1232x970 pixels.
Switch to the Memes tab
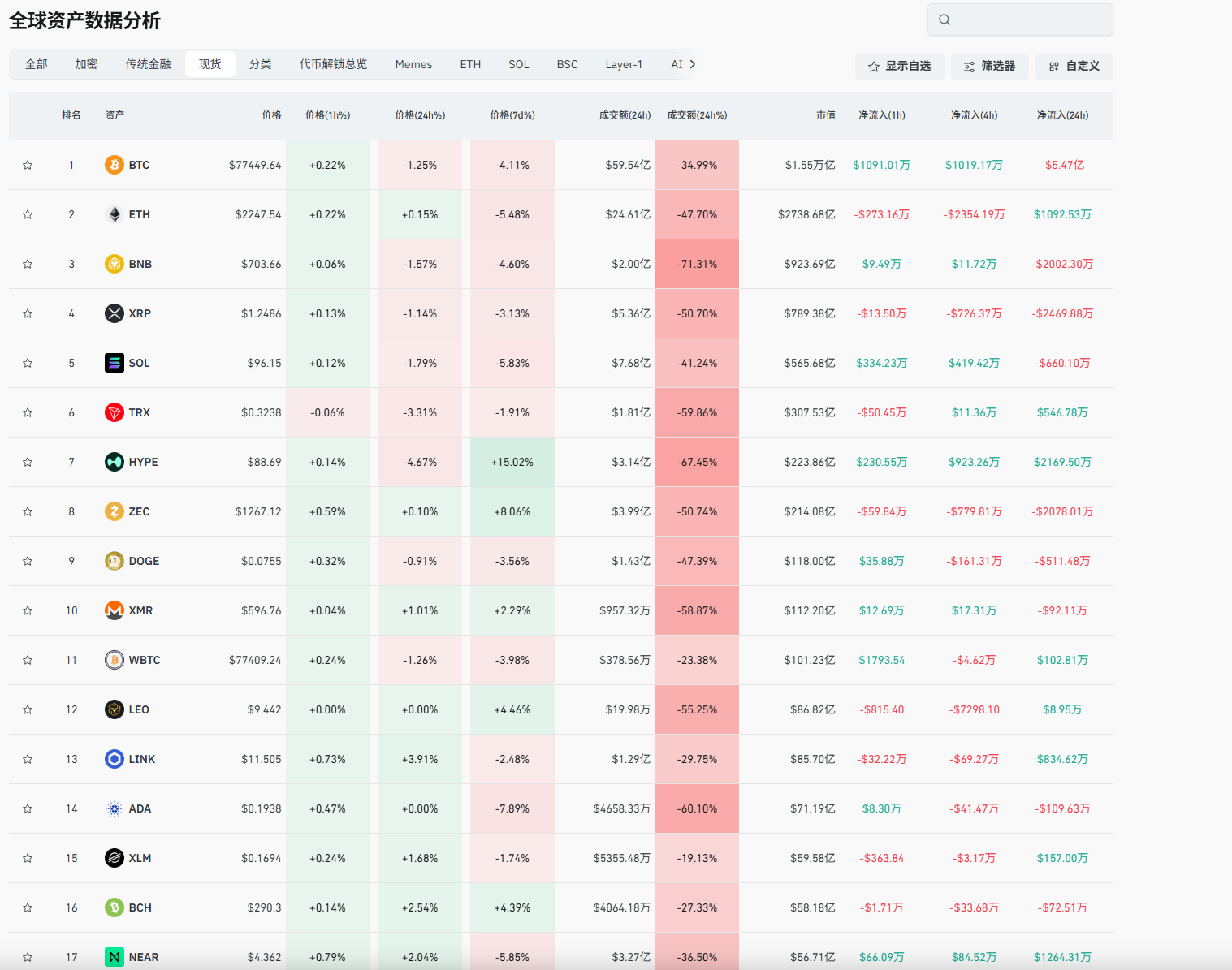click(413, 64)
